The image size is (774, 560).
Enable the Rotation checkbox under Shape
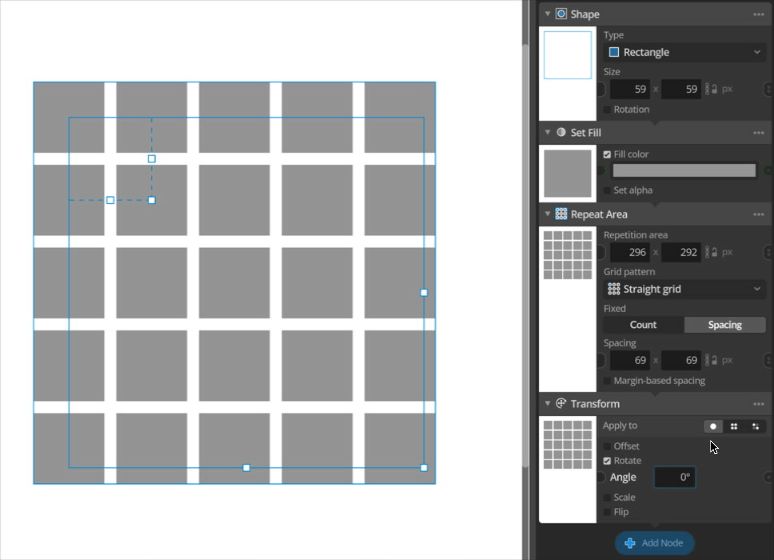(607, 109)
